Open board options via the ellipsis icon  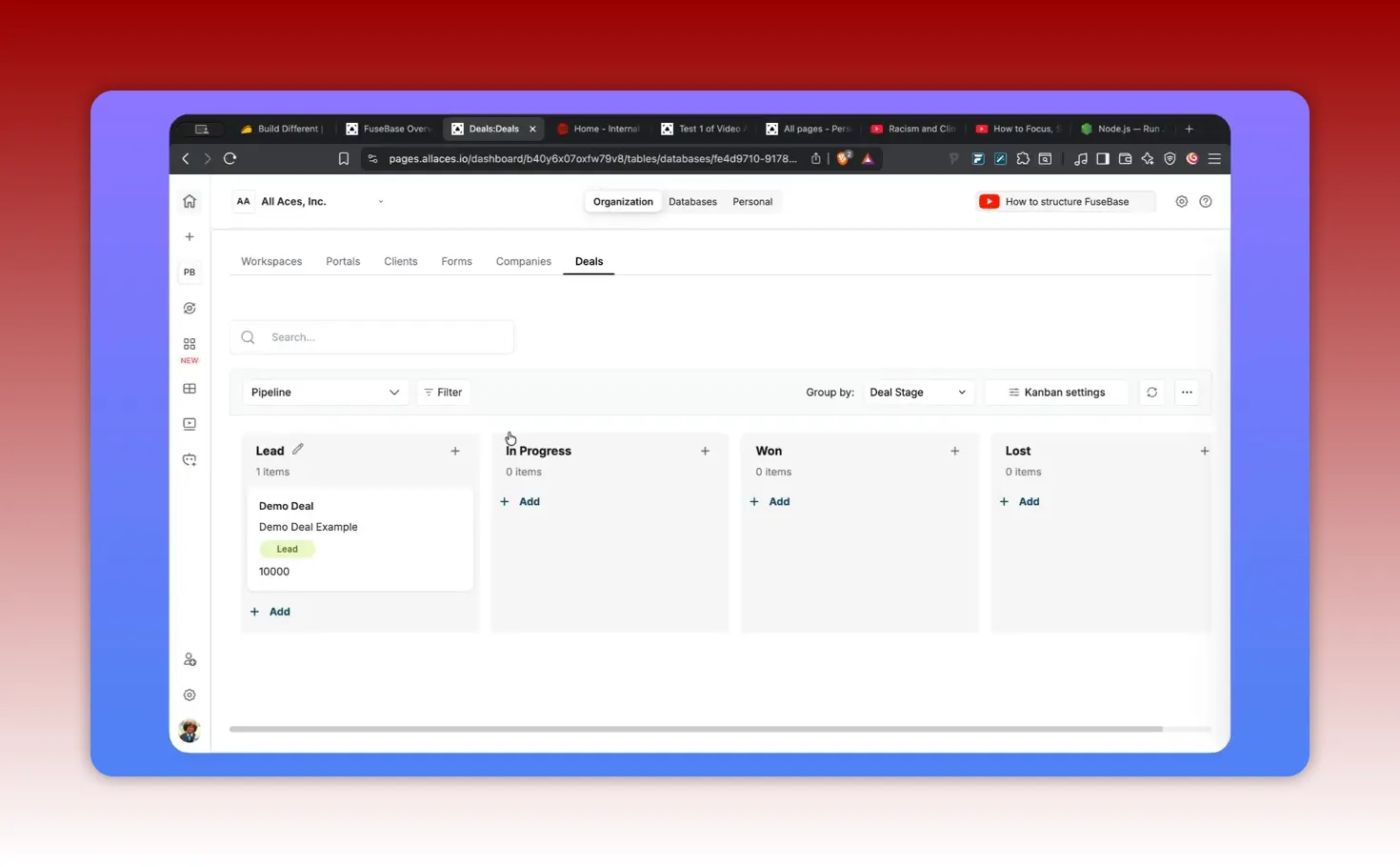[x=1187, y=392]
